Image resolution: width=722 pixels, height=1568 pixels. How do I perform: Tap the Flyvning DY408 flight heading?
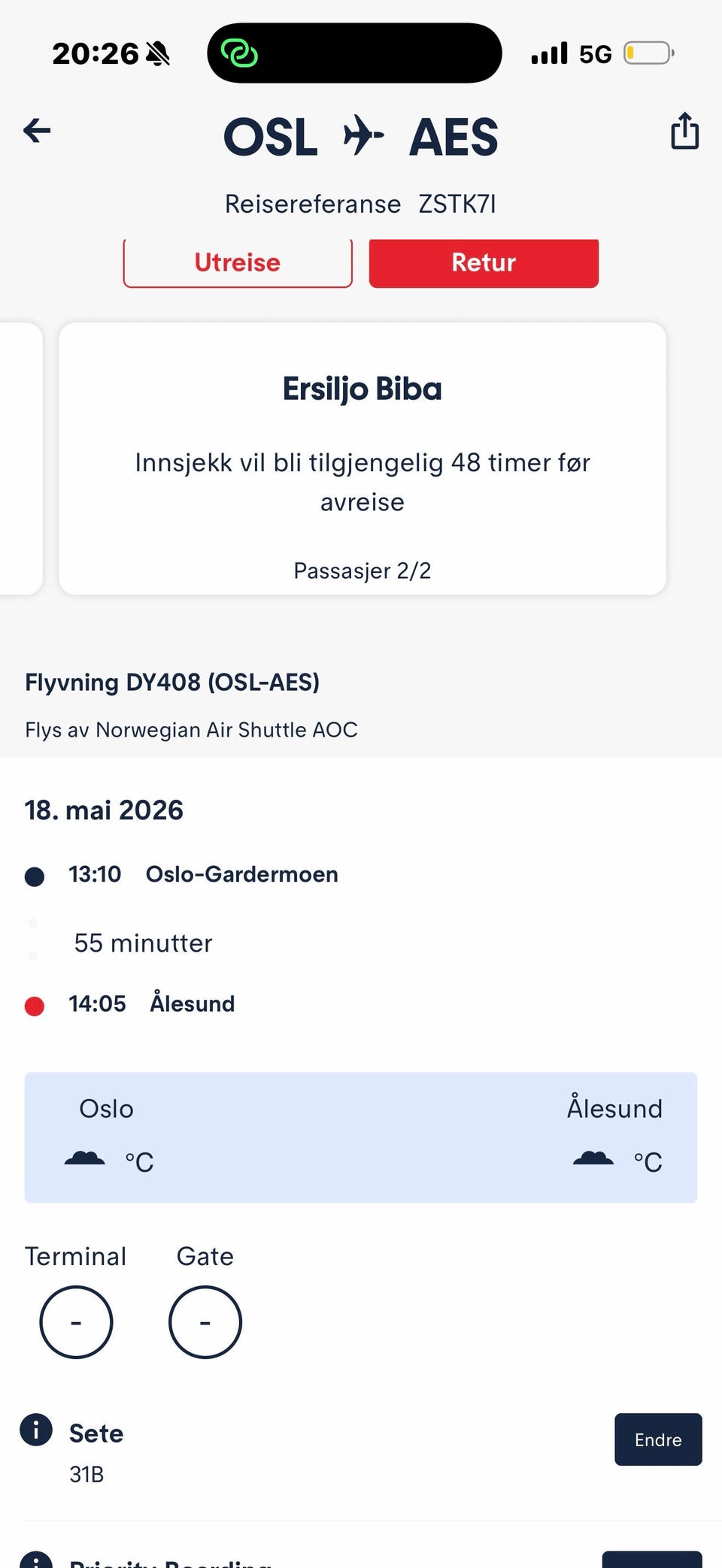(172, 682)
